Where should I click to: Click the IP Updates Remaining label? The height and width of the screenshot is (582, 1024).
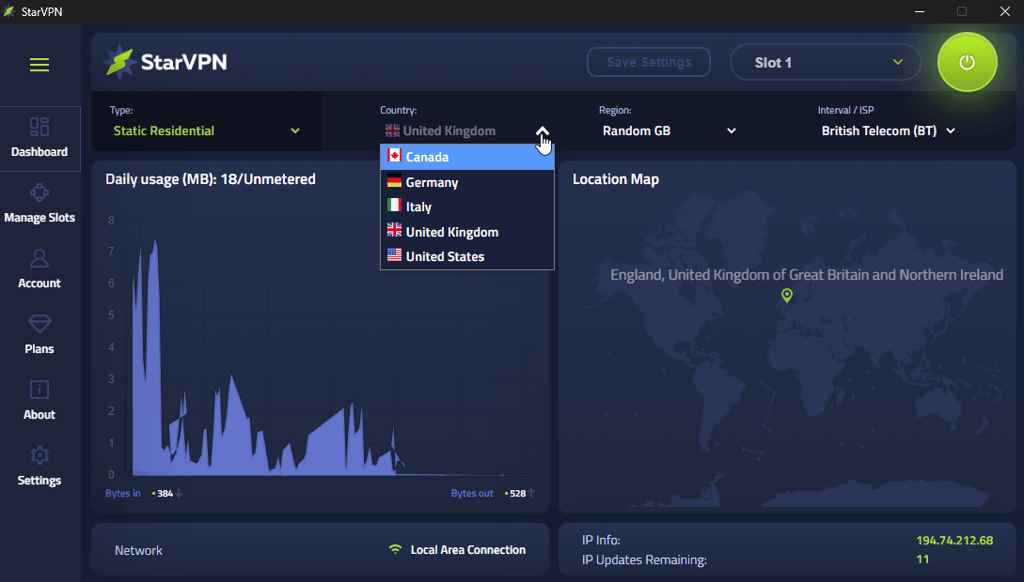(x=644, y=560)
